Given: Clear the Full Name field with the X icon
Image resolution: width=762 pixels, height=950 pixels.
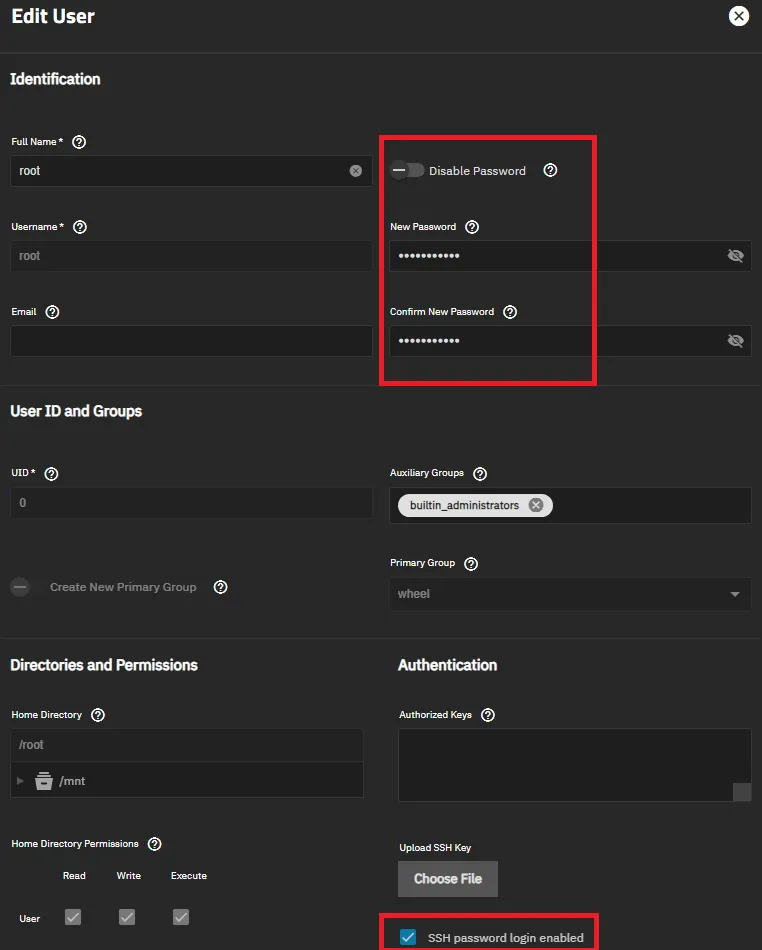Looking at the screenshot, I should click(x=356, y=171).
